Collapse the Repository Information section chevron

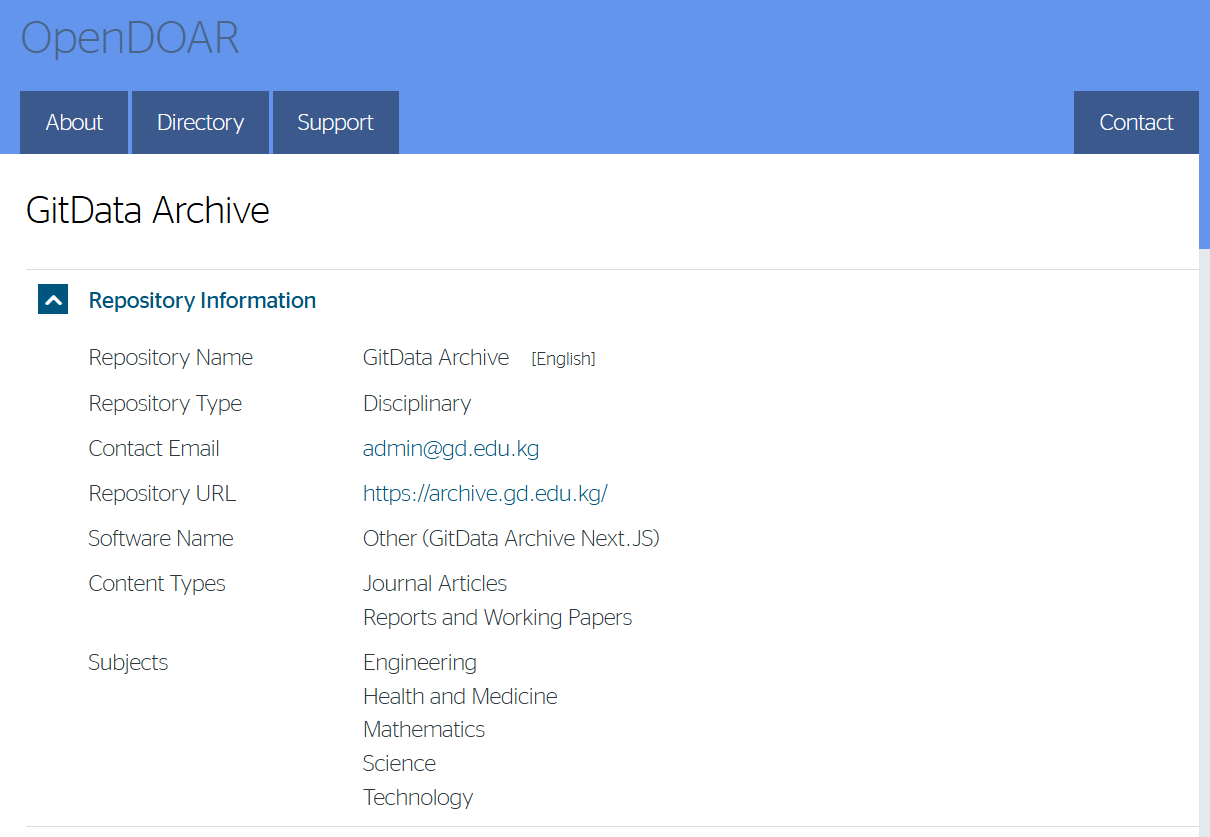point(53,299)
